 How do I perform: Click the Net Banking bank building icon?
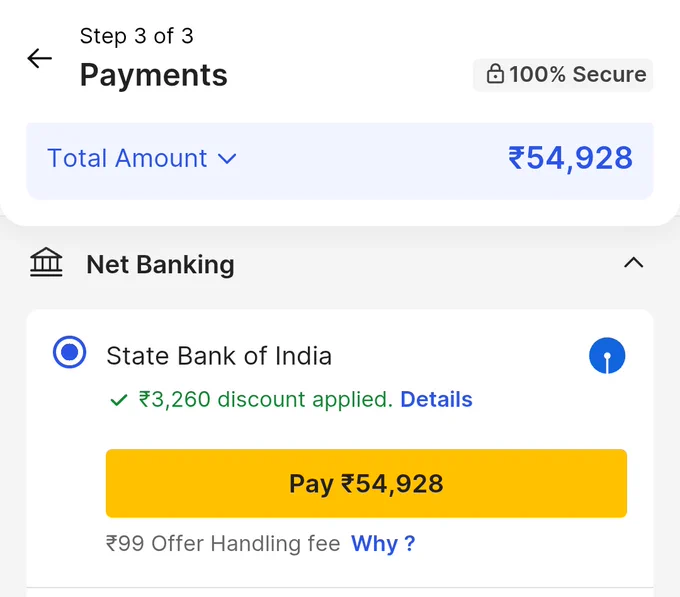pos(46,262)
